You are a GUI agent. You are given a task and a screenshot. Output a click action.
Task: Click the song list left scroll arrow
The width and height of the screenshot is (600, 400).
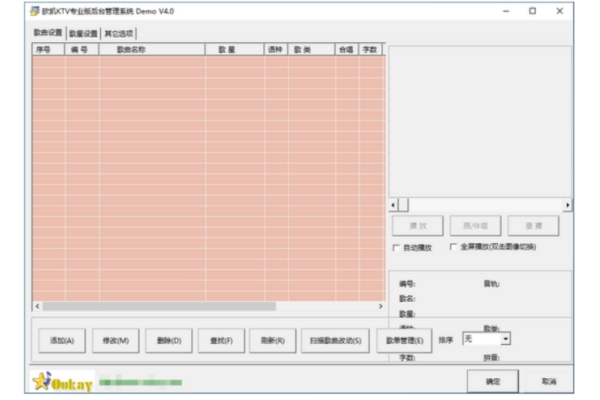pyautogui.click(x=36, y=306)
